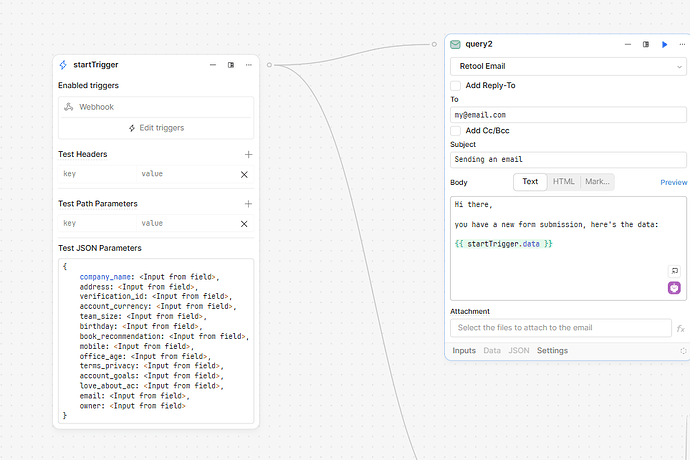Click the startTrigger lightning bolt icon
The image size is (690, 460).
(x=63, y=65)
